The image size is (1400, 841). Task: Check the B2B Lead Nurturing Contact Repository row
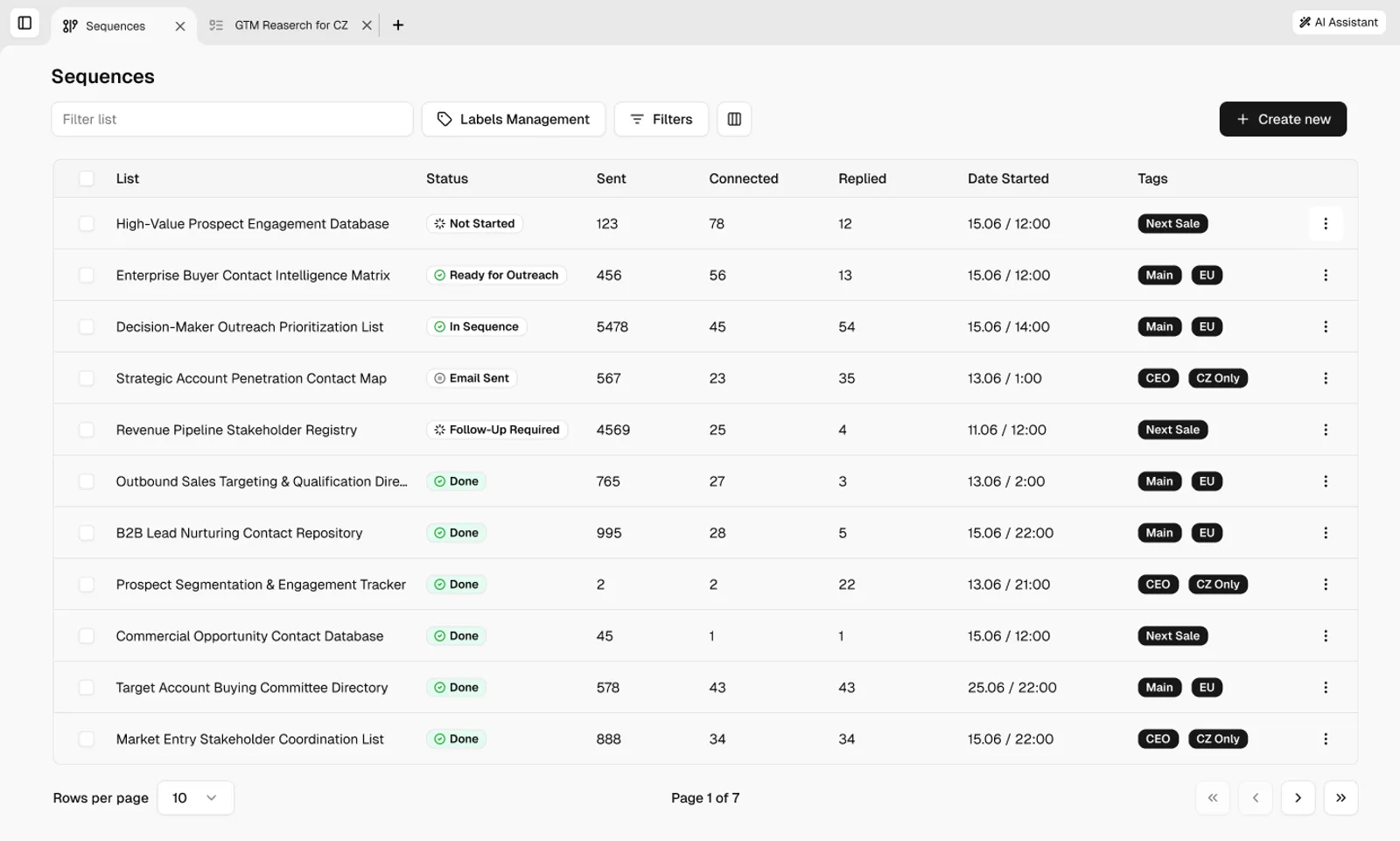coord(87,533)
